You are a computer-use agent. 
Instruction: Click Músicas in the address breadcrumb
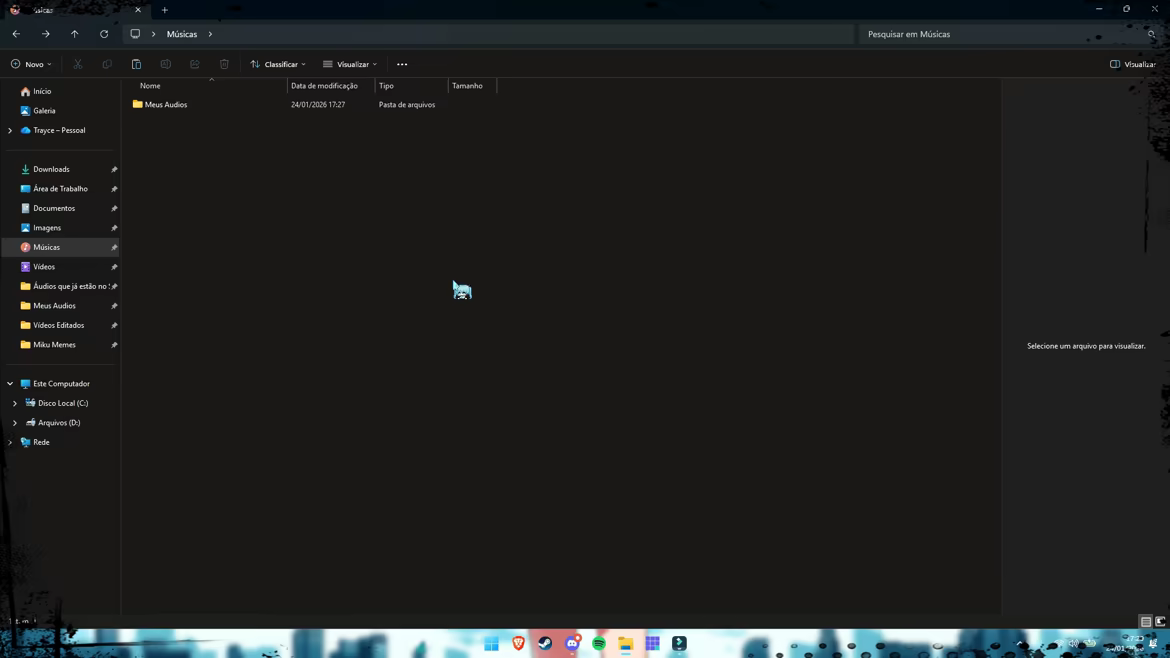(x=182, y=34)
